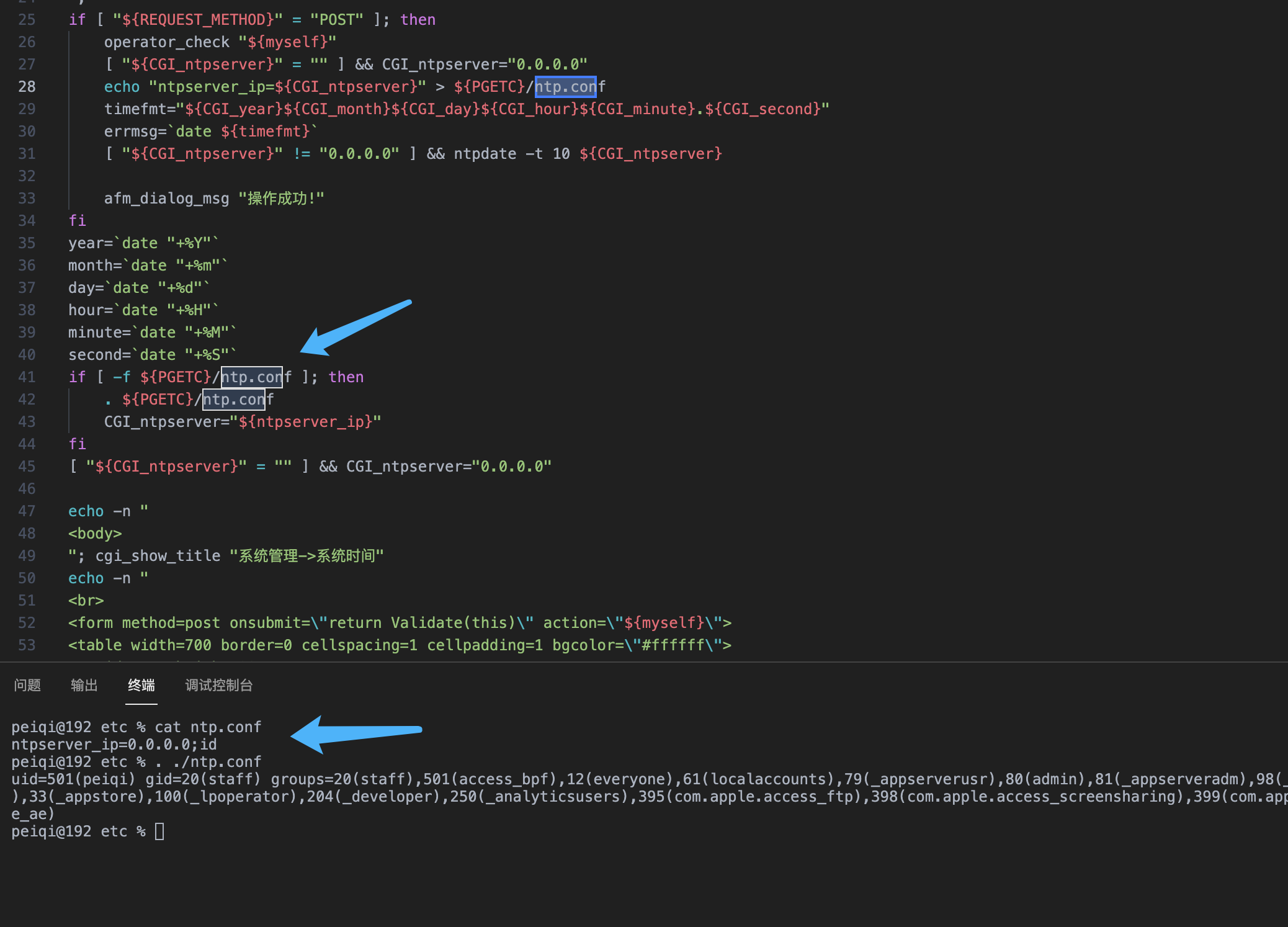Click the operator_check function call
The height and width of the screenshot is (927, 1288).
tap(166, 42)
